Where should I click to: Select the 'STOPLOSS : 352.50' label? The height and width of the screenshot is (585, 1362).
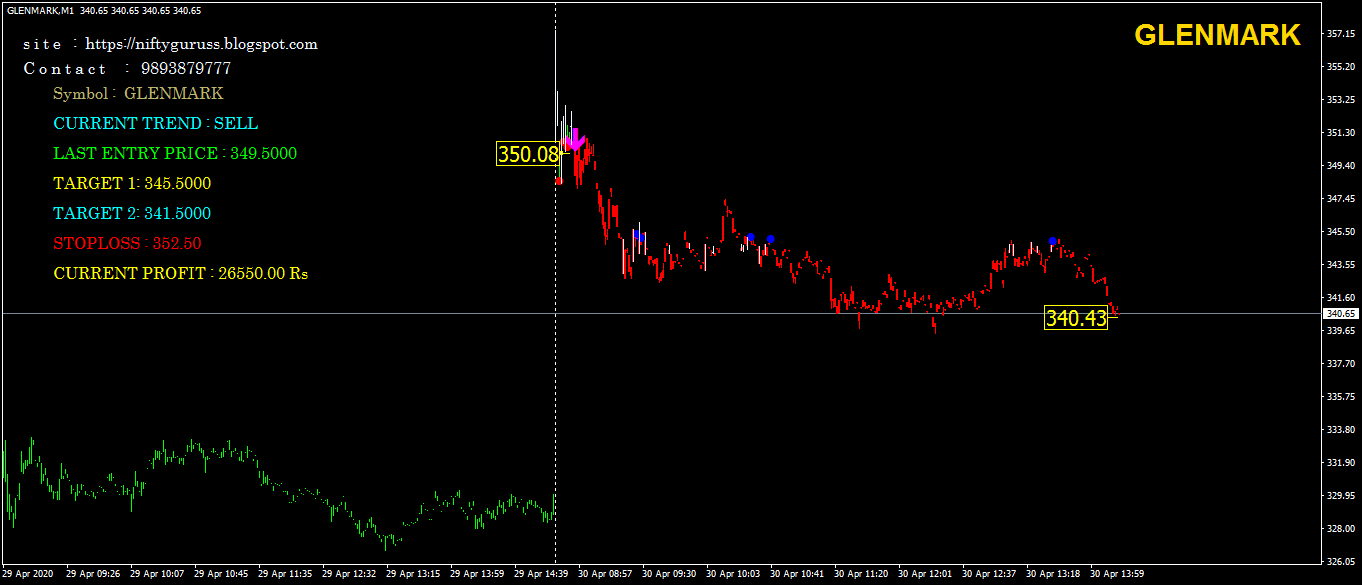coord(127,243)
